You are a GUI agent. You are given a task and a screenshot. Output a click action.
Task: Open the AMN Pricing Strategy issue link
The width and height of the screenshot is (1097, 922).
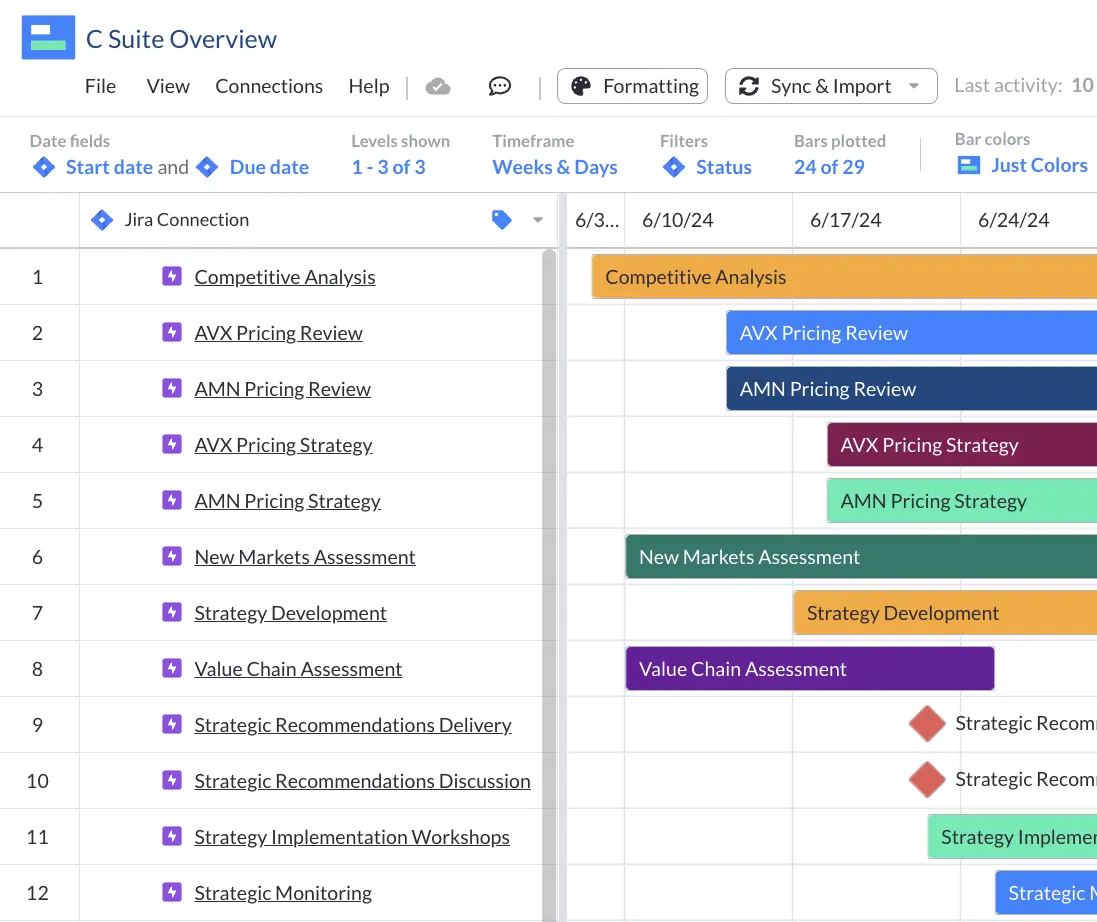tap(288, 501)
